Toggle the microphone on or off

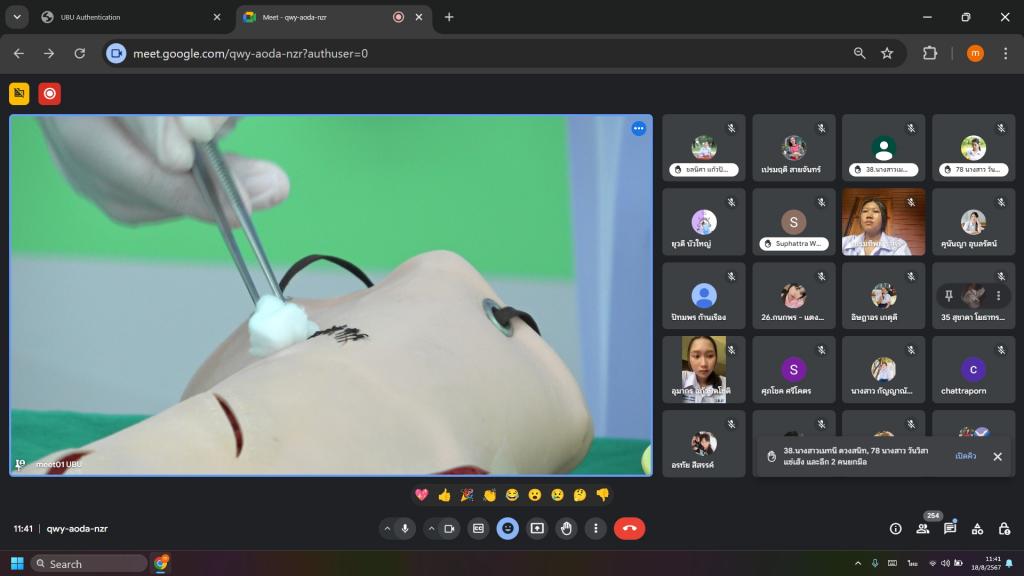point(406,529)
